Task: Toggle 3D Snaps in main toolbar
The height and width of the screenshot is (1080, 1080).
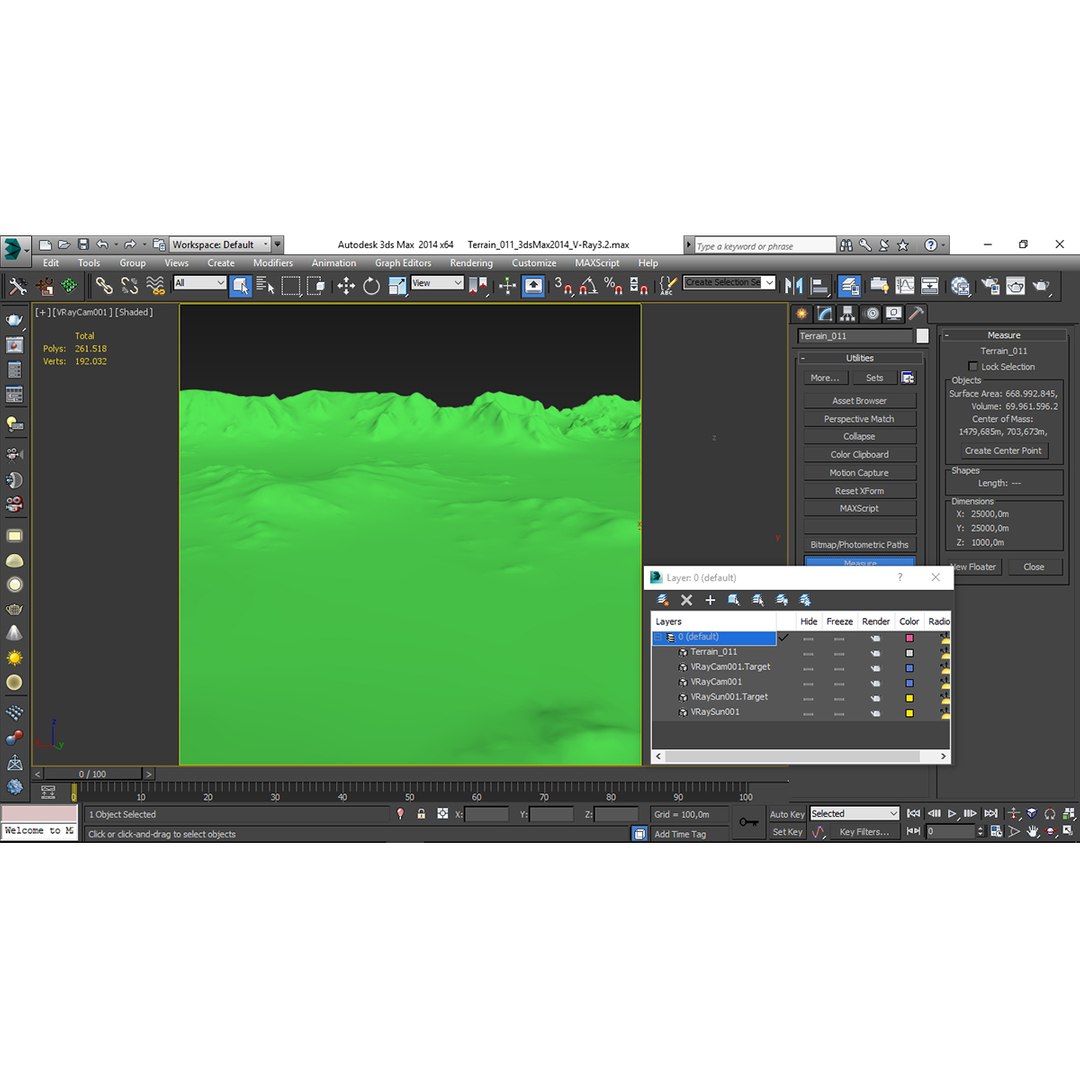Action: [563, 285]
